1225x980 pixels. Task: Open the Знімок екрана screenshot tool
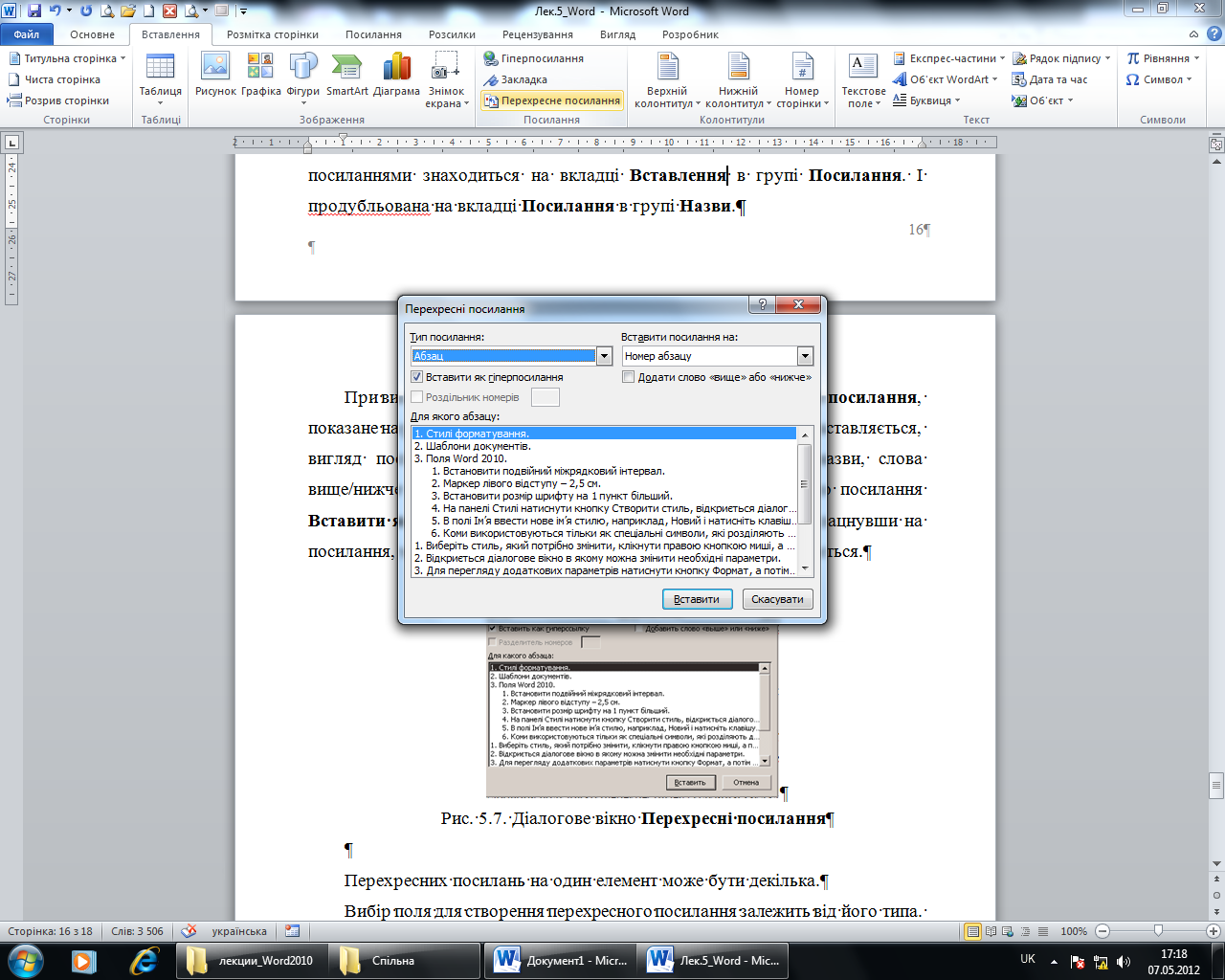point(446,80)
